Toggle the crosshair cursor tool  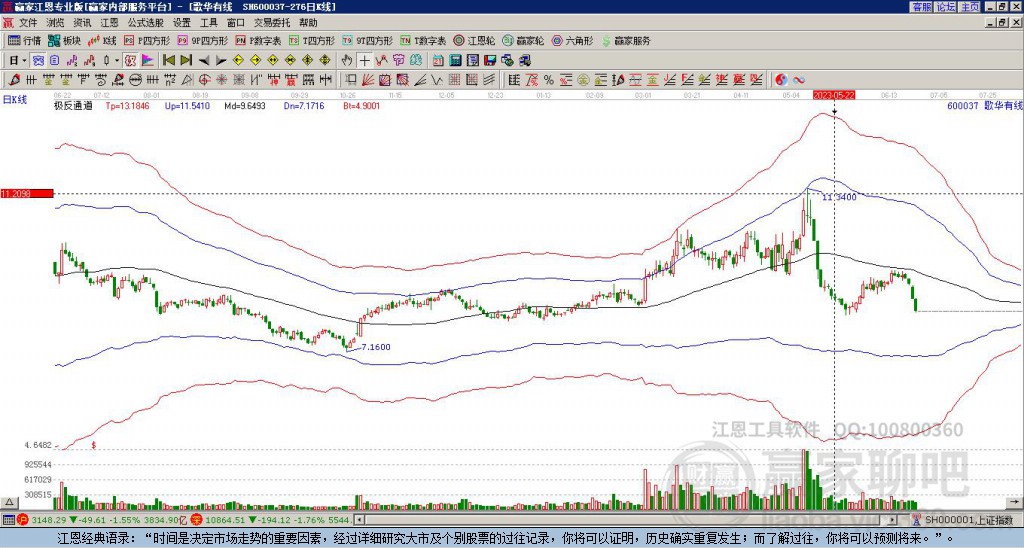click(x=364, y=61)
